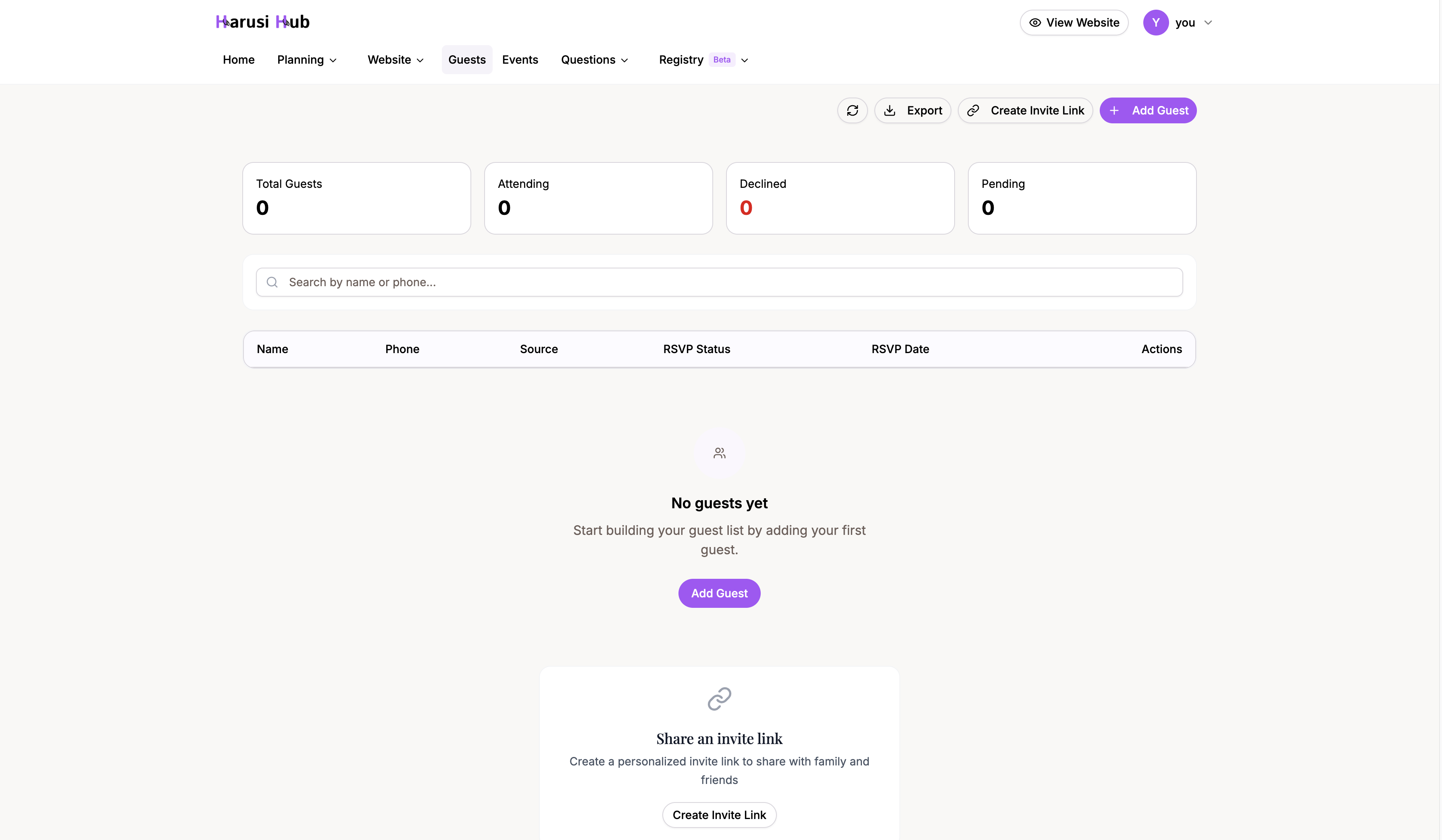Viewport: 1442px width, 840px height.
Task: Switch to the Guests tab
Action: (466, 60)
